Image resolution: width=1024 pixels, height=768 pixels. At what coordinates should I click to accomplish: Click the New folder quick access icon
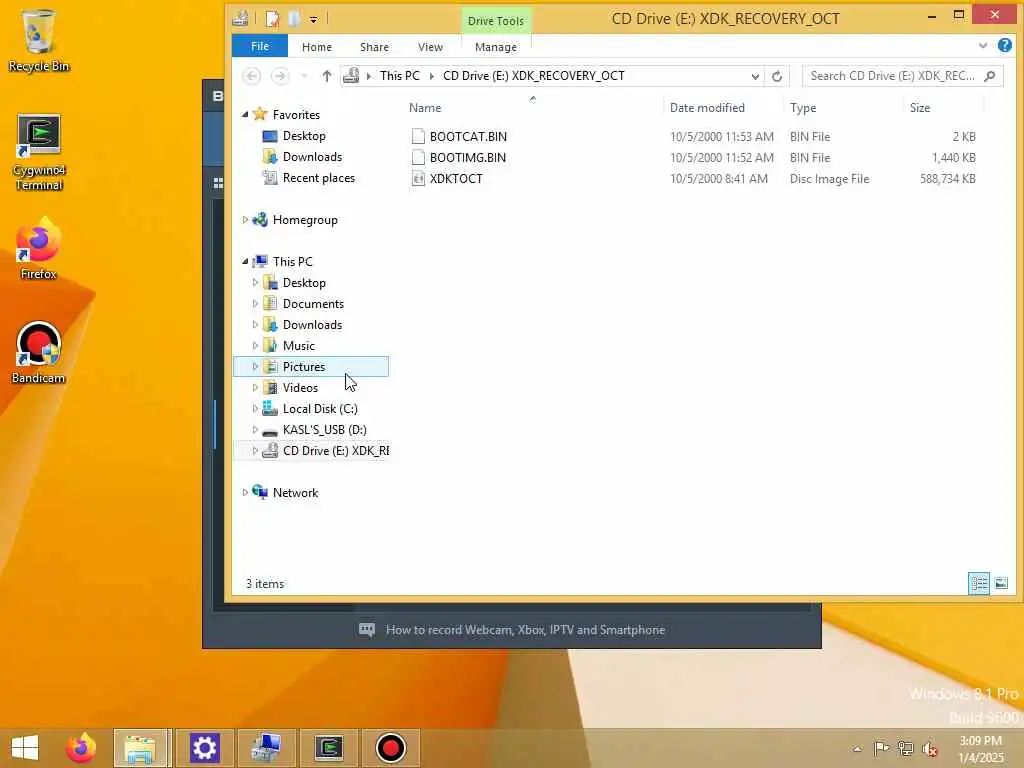[294, 19]
